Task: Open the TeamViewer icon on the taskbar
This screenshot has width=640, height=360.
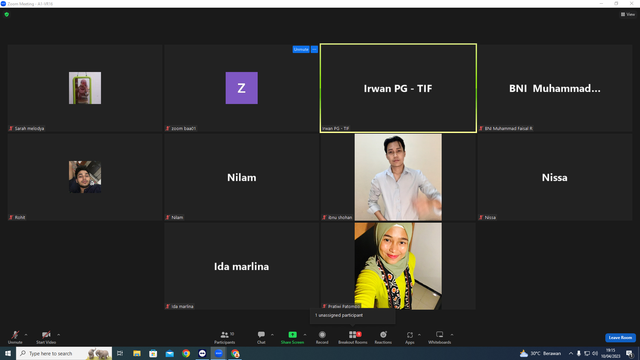Action: [x=202, y=353]
